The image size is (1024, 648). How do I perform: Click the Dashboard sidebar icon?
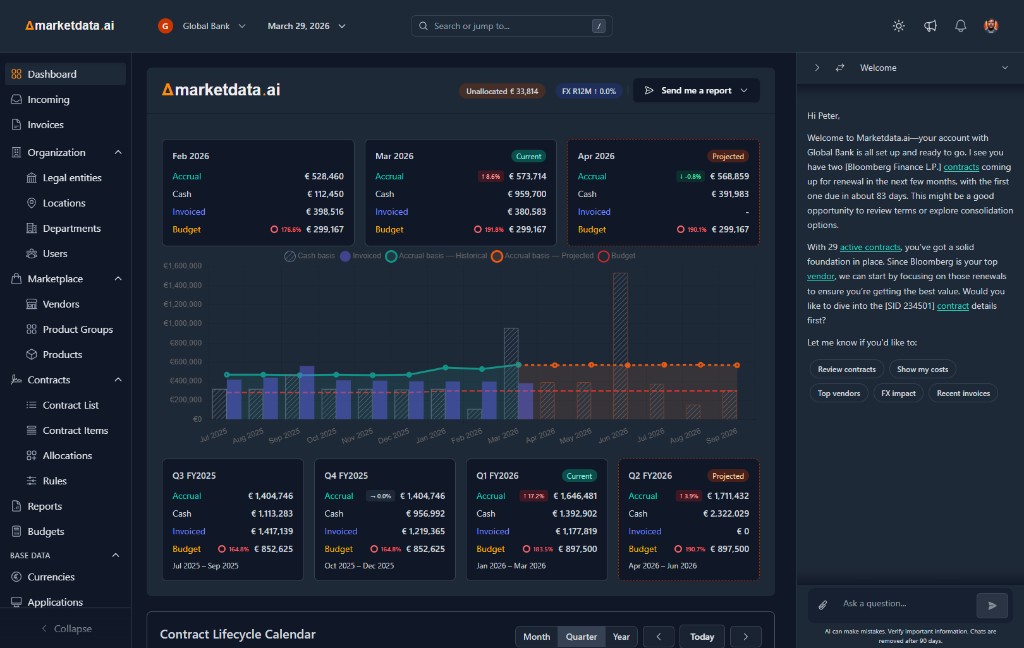[16, 74]
